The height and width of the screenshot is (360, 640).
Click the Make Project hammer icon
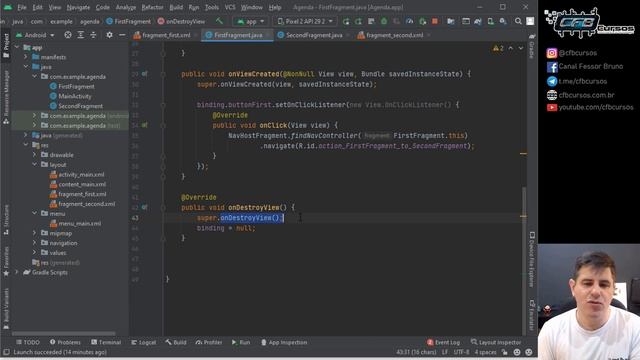coord(220,21)
